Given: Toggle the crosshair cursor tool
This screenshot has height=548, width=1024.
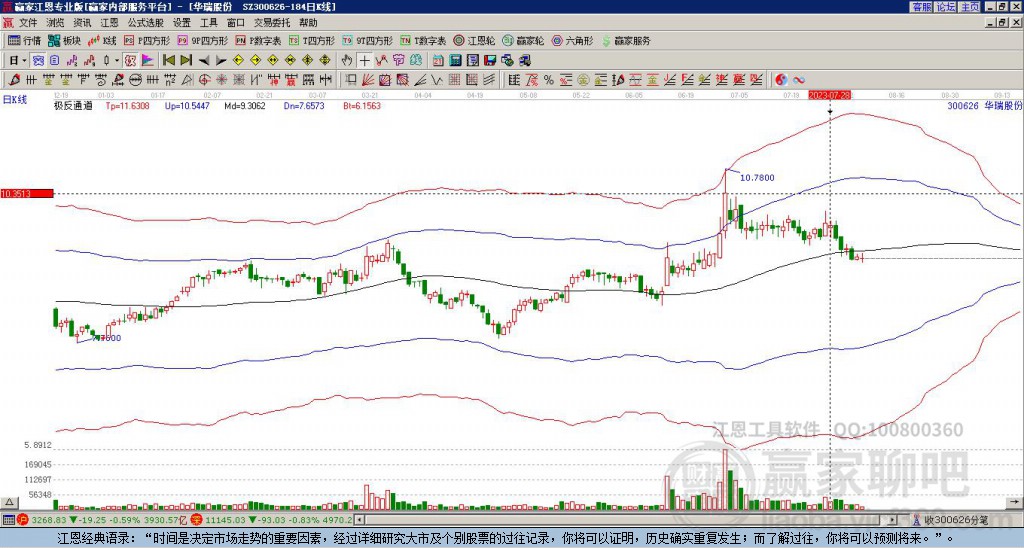Looking at the screenshot, I should (x=364, y=61).
